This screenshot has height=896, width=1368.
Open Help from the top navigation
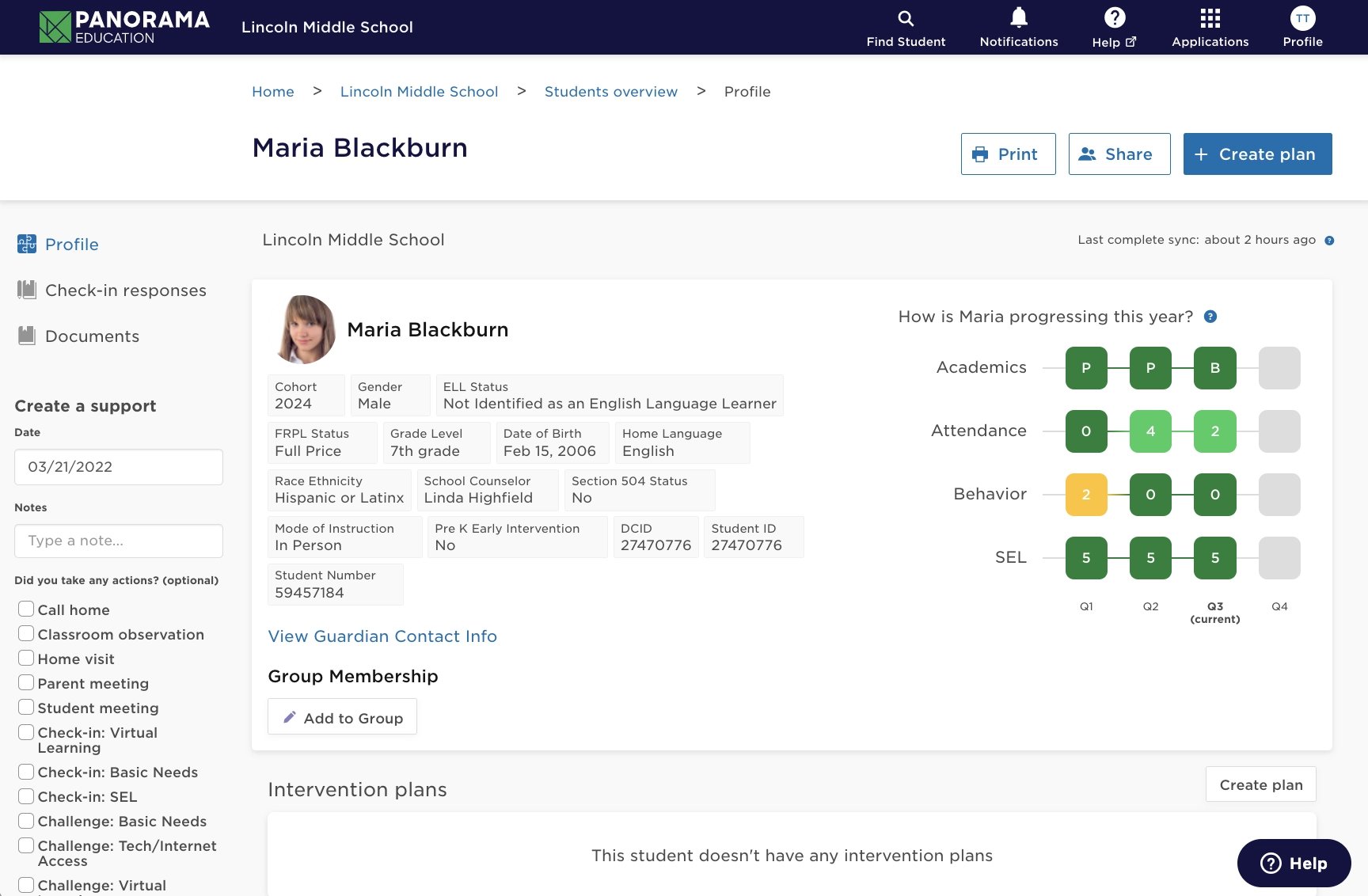[x=1114, y=19]
